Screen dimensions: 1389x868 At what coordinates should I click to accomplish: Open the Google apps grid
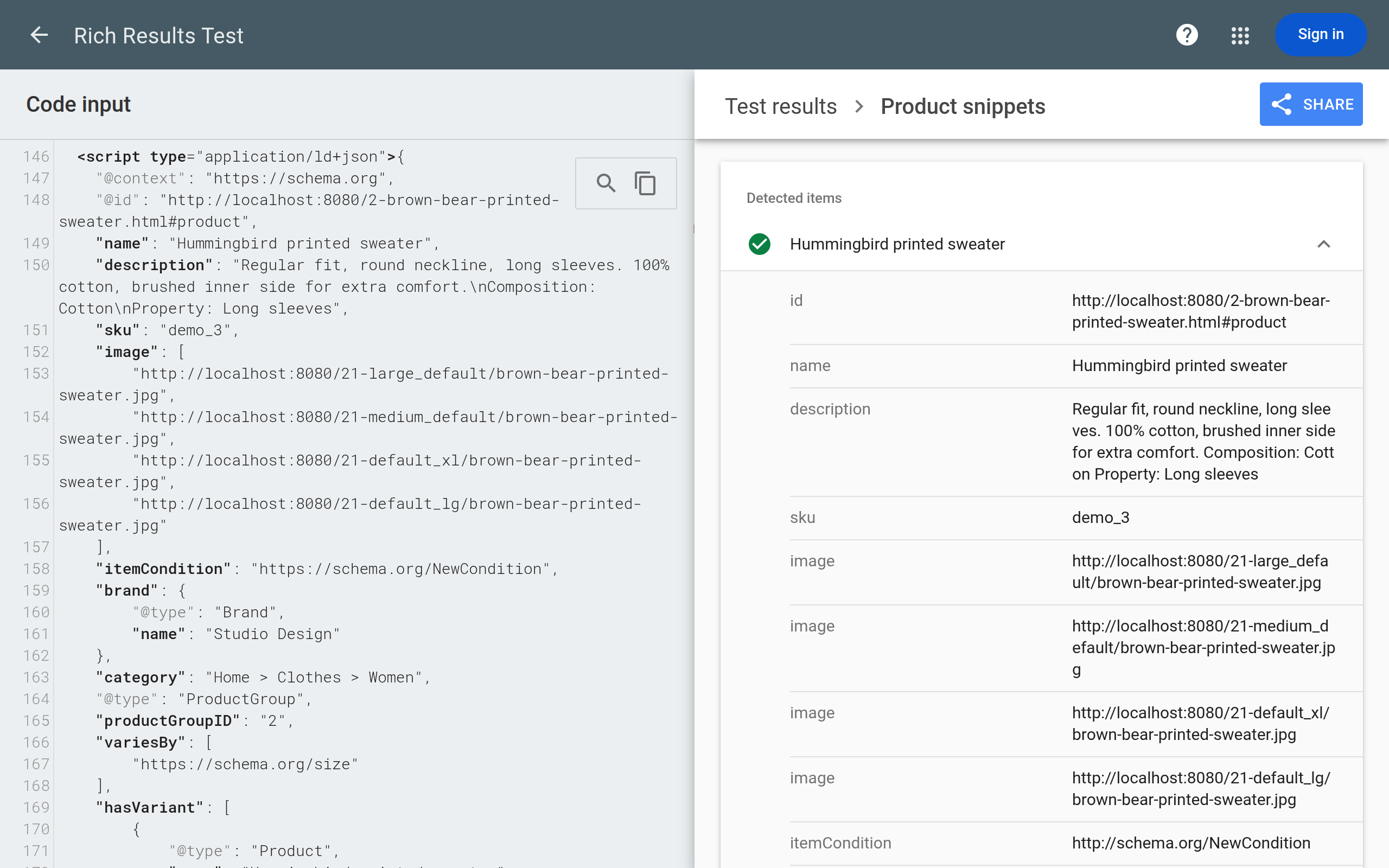[1240, 36]
